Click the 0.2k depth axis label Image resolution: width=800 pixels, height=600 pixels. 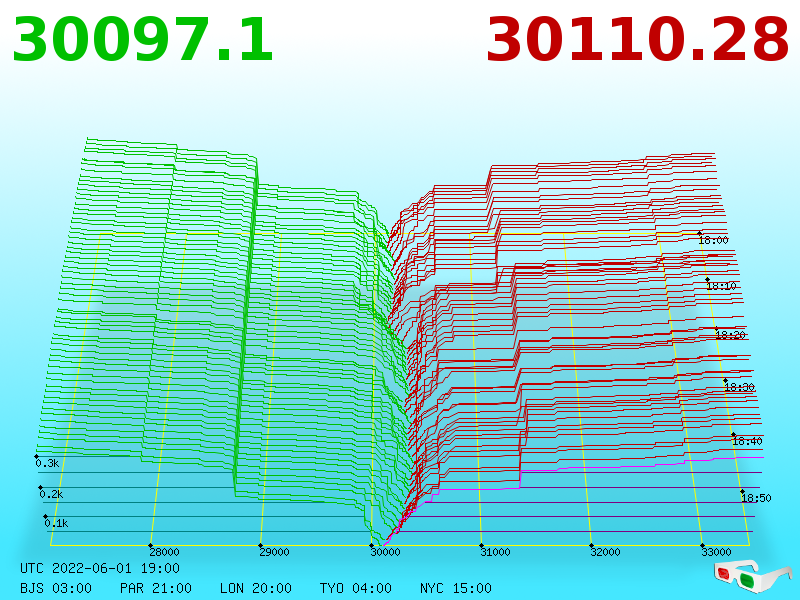[x=52, y=494]
